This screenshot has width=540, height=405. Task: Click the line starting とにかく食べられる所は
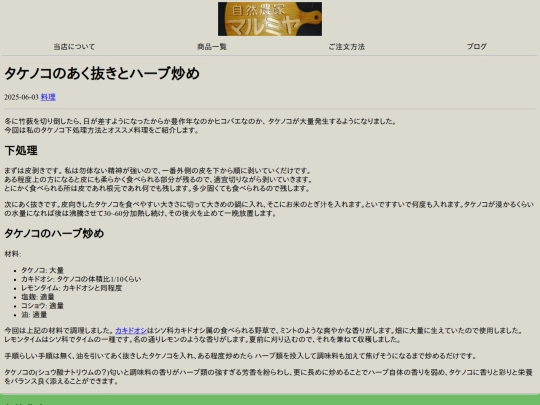coord(157,188)
